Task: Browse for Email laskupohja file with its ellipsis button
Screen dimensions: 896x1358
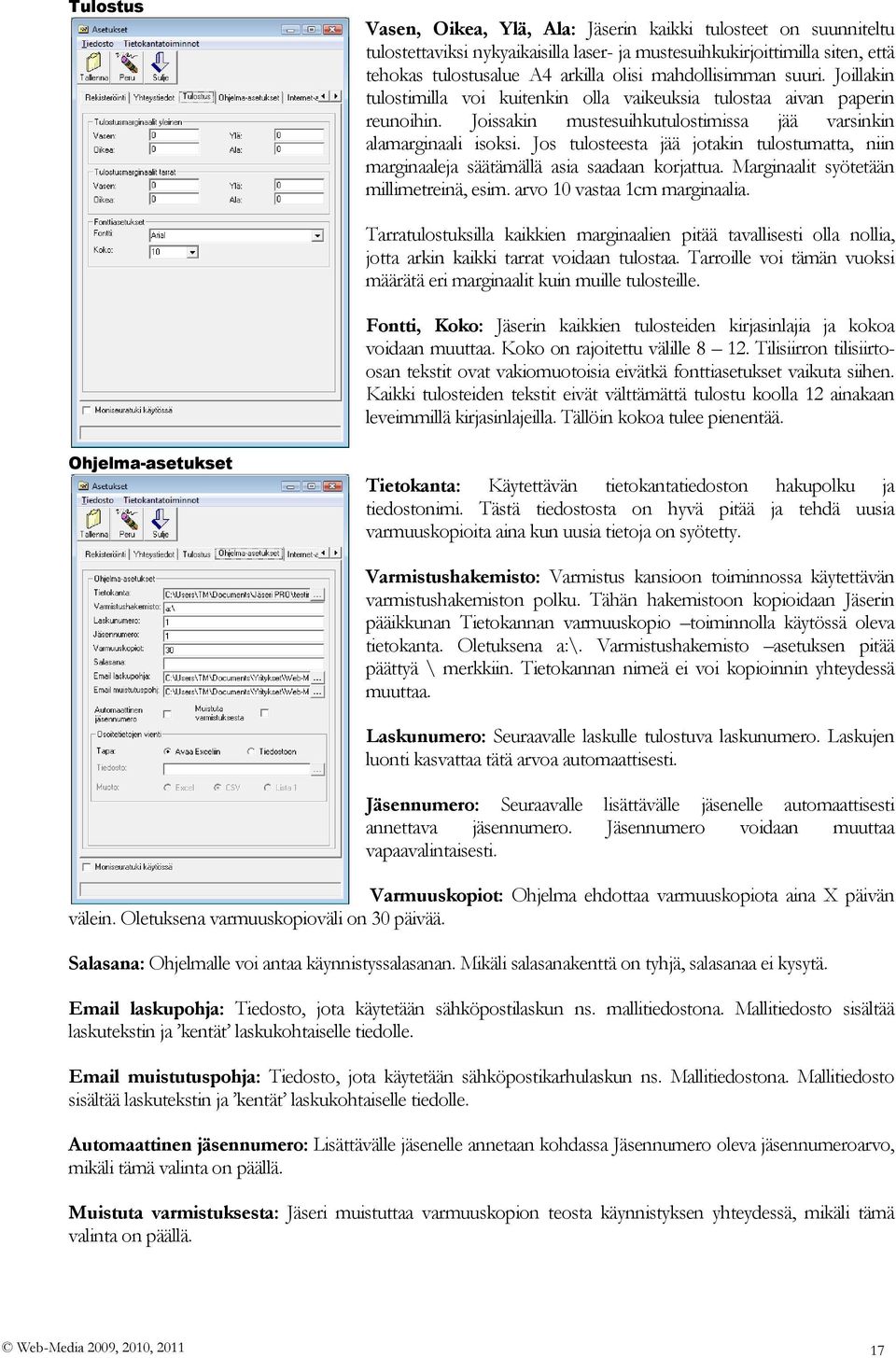Action: pyautogui.click(x=318, y=678)
